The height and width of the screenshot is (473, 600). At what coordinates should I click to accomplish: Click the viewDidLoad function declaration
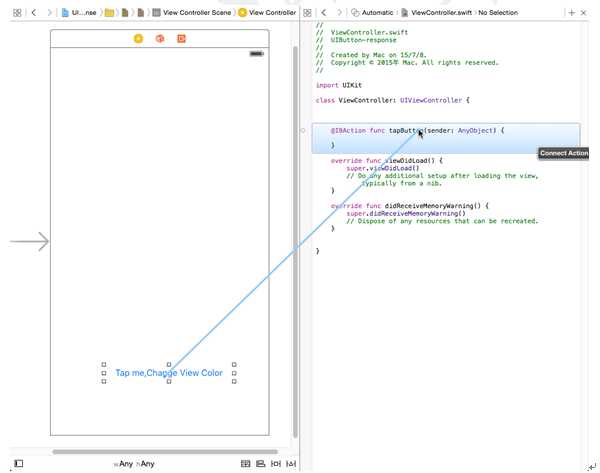pos(386,161)
